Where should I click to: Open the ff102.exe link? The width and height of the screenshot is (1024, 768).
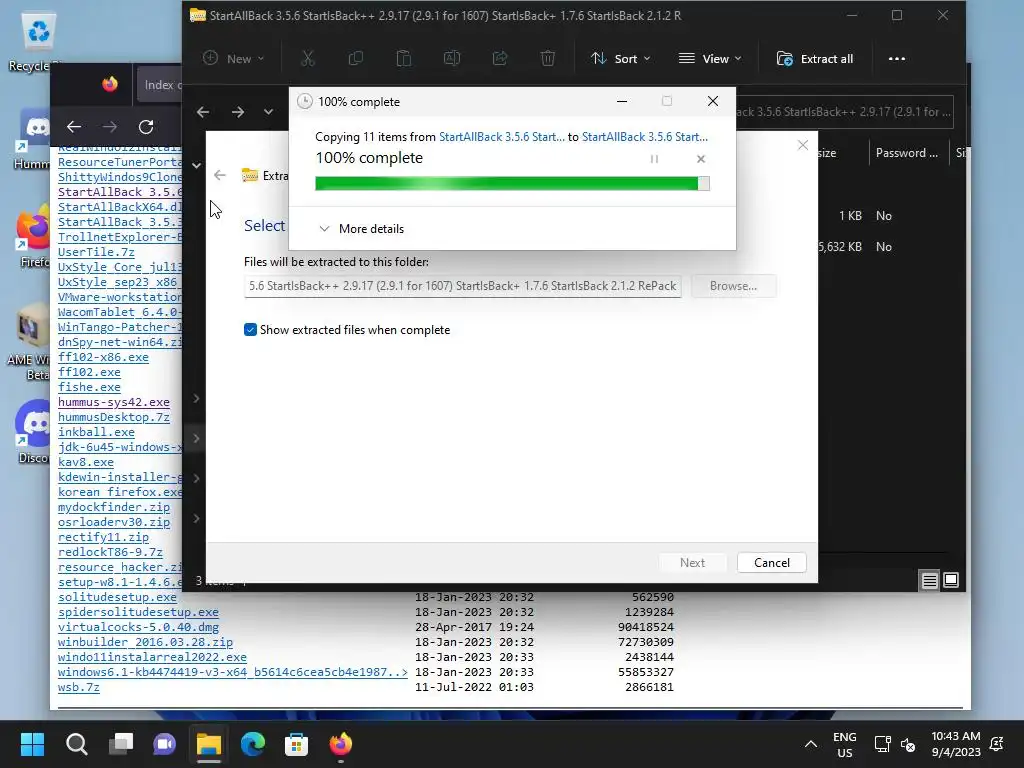(89, 372)
